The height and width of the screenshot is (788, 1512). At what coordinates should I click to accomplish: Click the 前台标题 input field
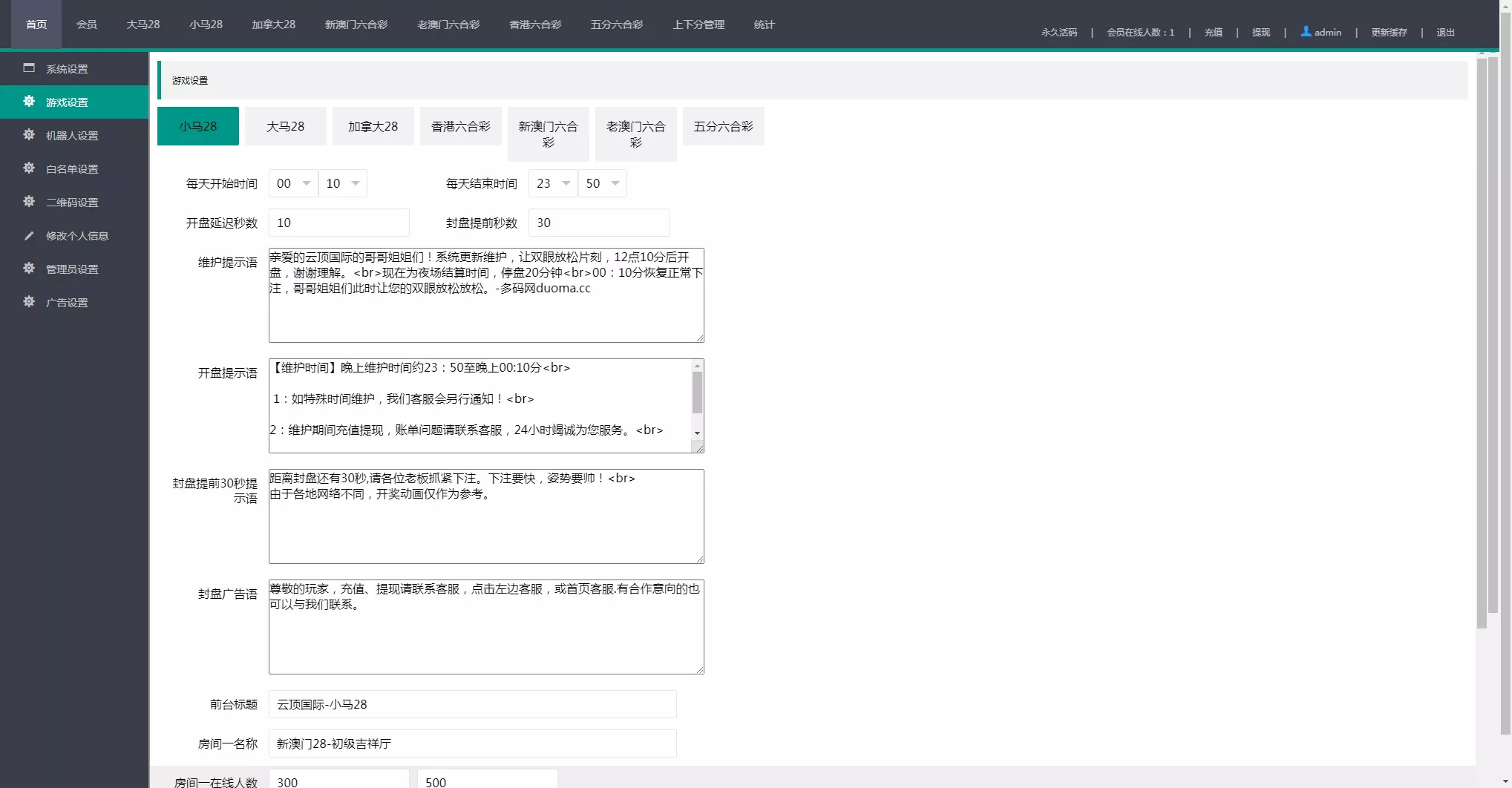(472, 704)
